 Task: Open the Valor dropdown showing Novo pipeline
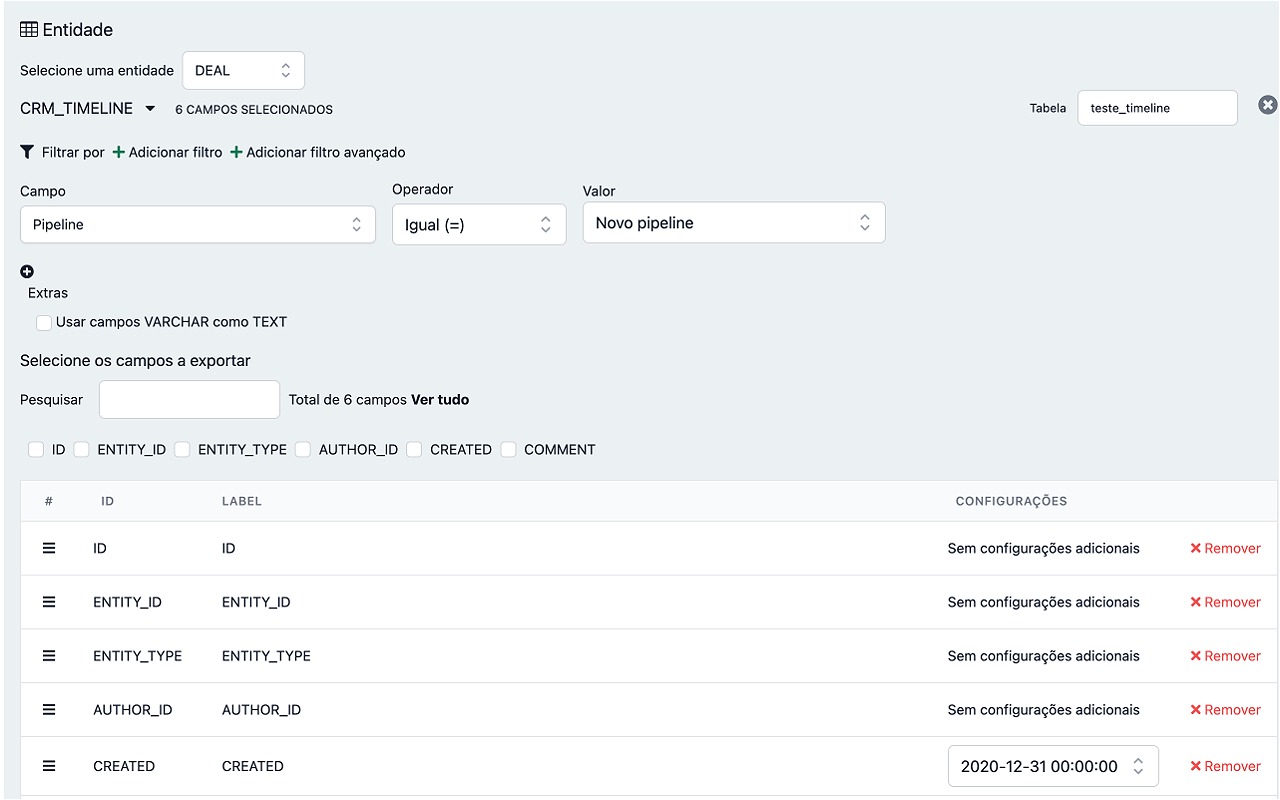(x=733, y=223)
